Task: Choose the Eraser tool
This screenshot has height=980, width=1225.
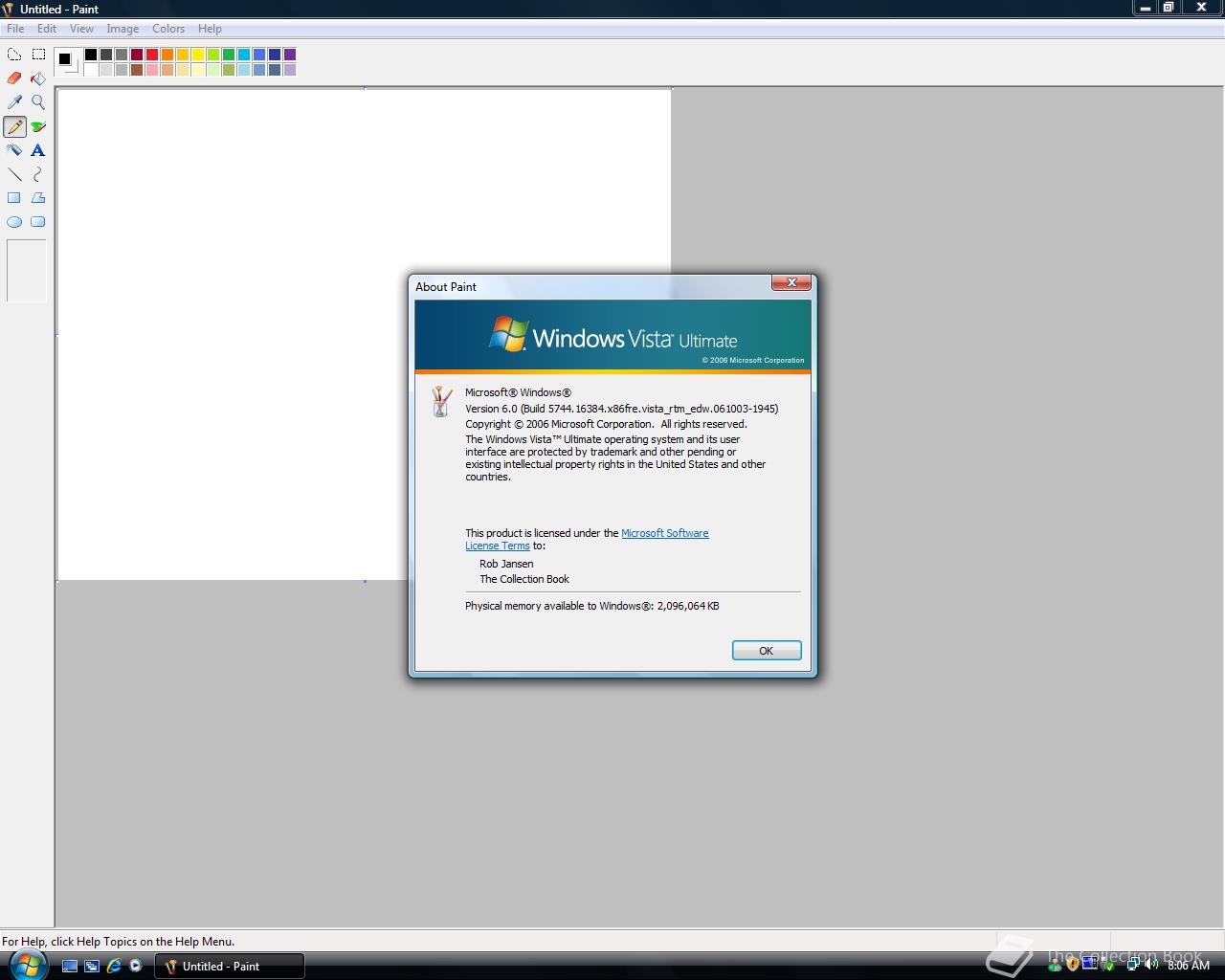Action: point(14,78)
